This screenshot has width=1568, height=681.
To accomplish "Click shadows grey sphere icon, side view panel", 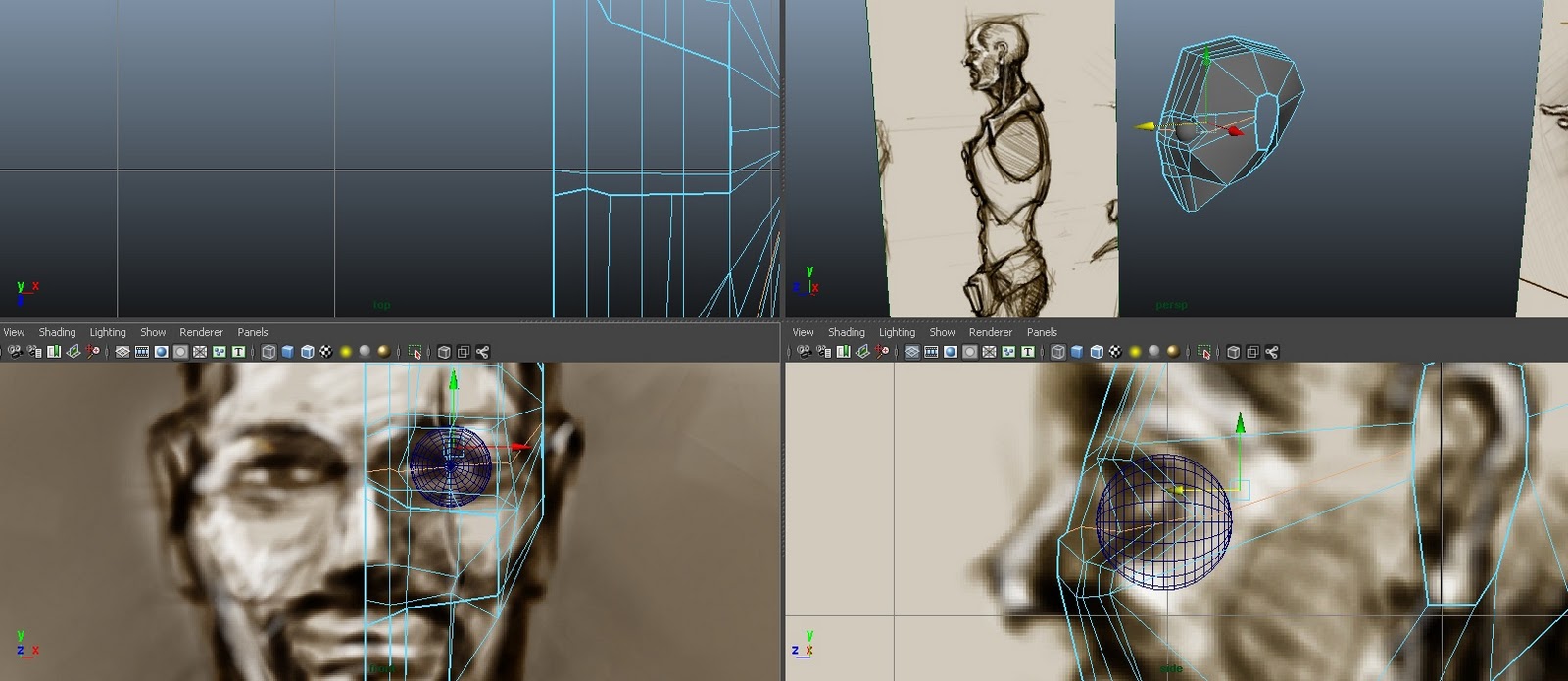I will coord(1153,352).
